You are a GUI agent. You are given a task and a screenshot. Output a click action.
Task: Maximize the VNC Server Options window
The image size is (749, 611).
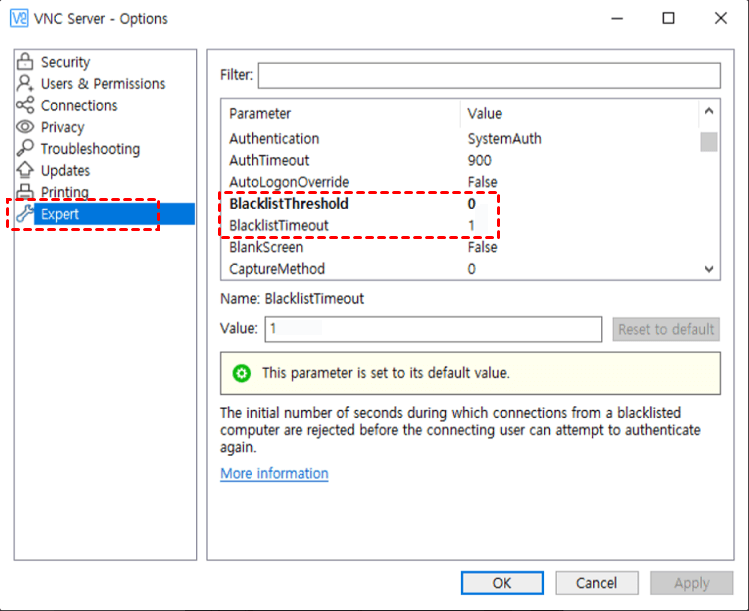[668, 19]
